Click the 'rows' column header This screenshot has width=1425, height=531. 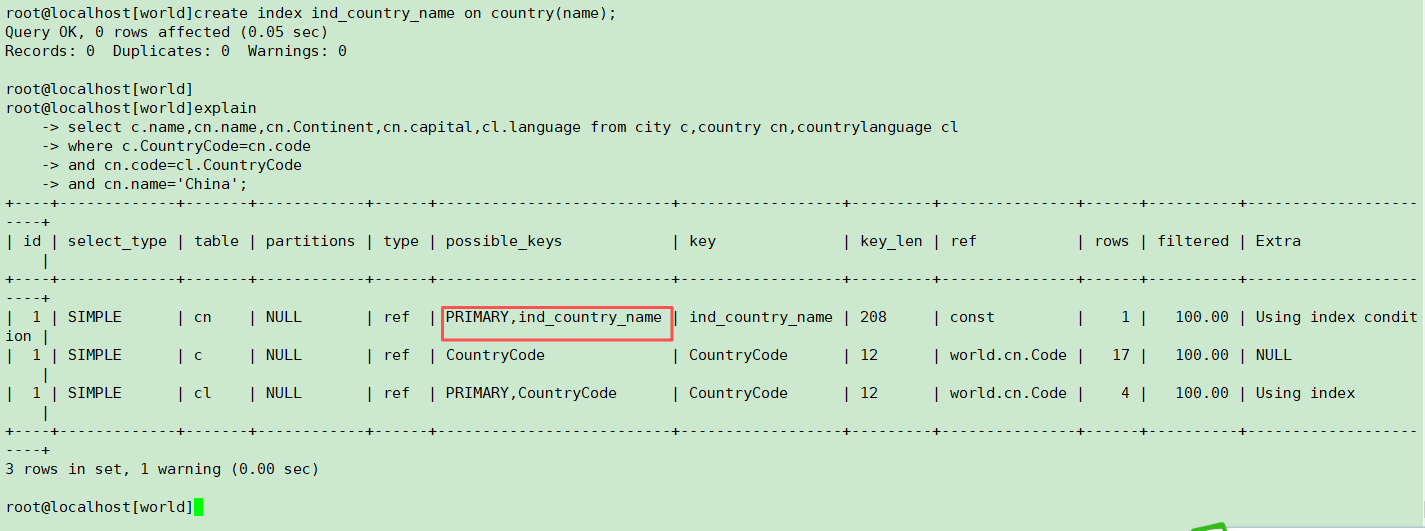click(1111, 241)
